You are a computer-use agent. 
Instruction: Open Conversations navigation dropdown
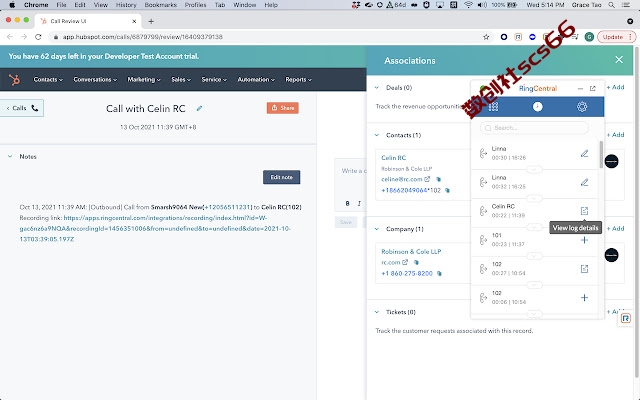coord(95,80)
